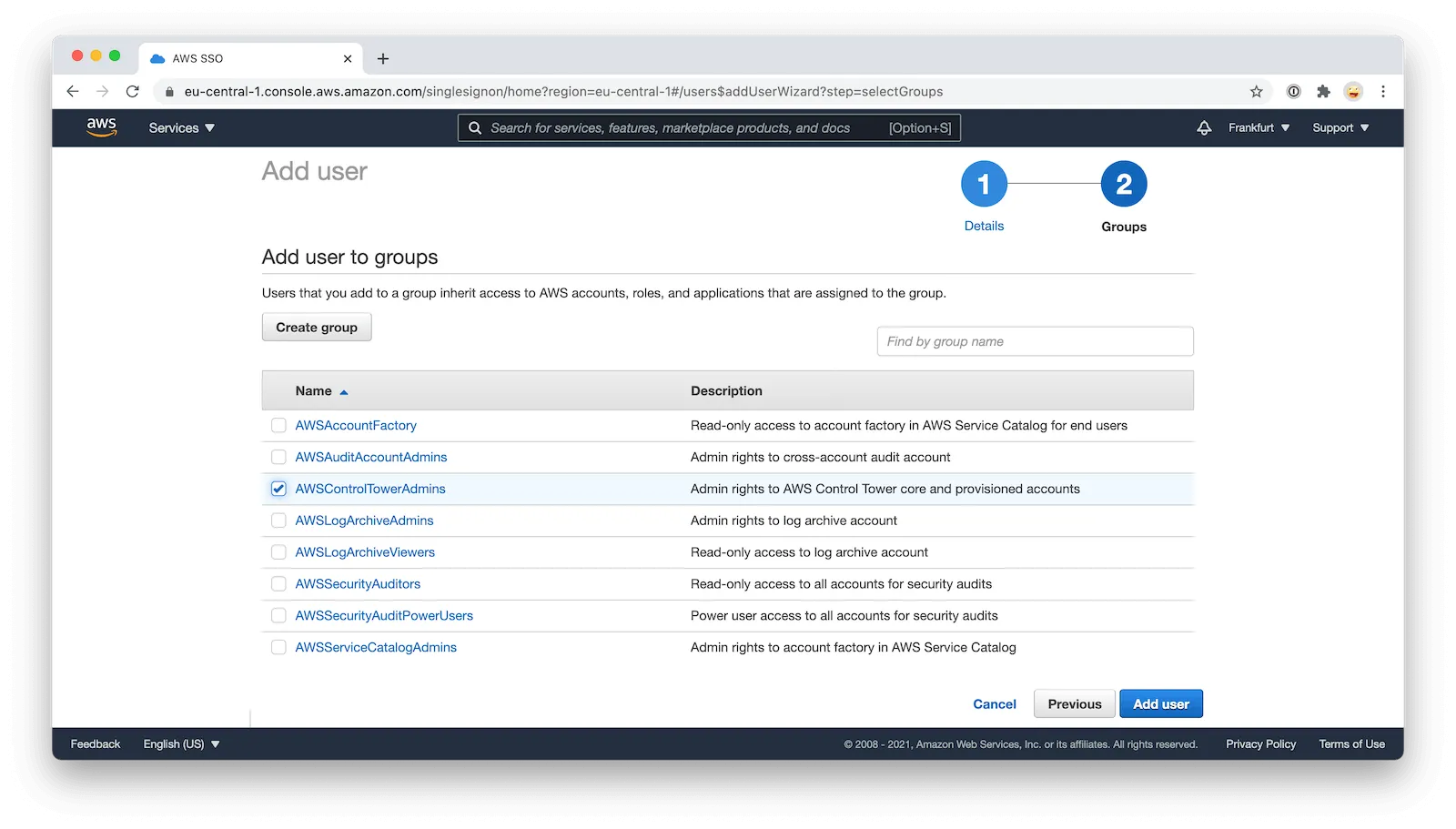The height and width of the screenshot is (829, 1456).
Task: Click the padlock icon in the address bar
Action: coord(169,91)
